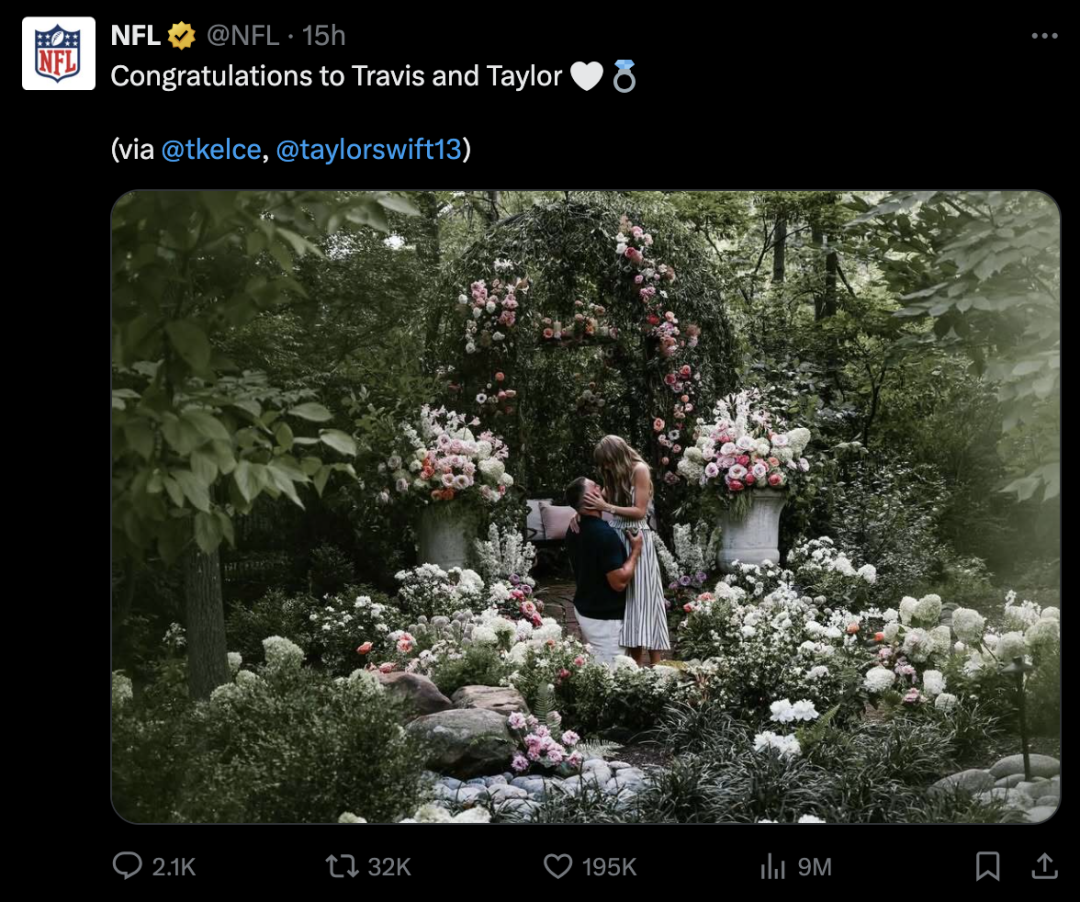Click the 195K likes count
The width and height of the screenshot is (1080, 902).
pyautogui.click(x=609, y=866)
